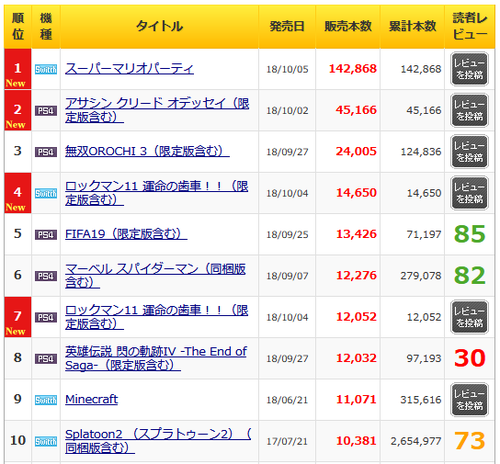Viewport: 500px width, 464px height.
Task: Post review for Minecraft
Action: [470, 400]
